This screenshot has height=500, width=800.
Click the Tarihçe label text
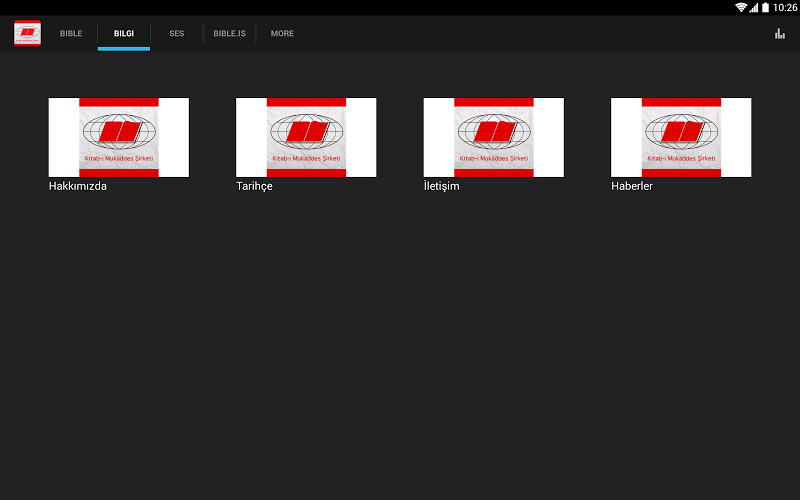pyautogui.click(x=254, y=187)
